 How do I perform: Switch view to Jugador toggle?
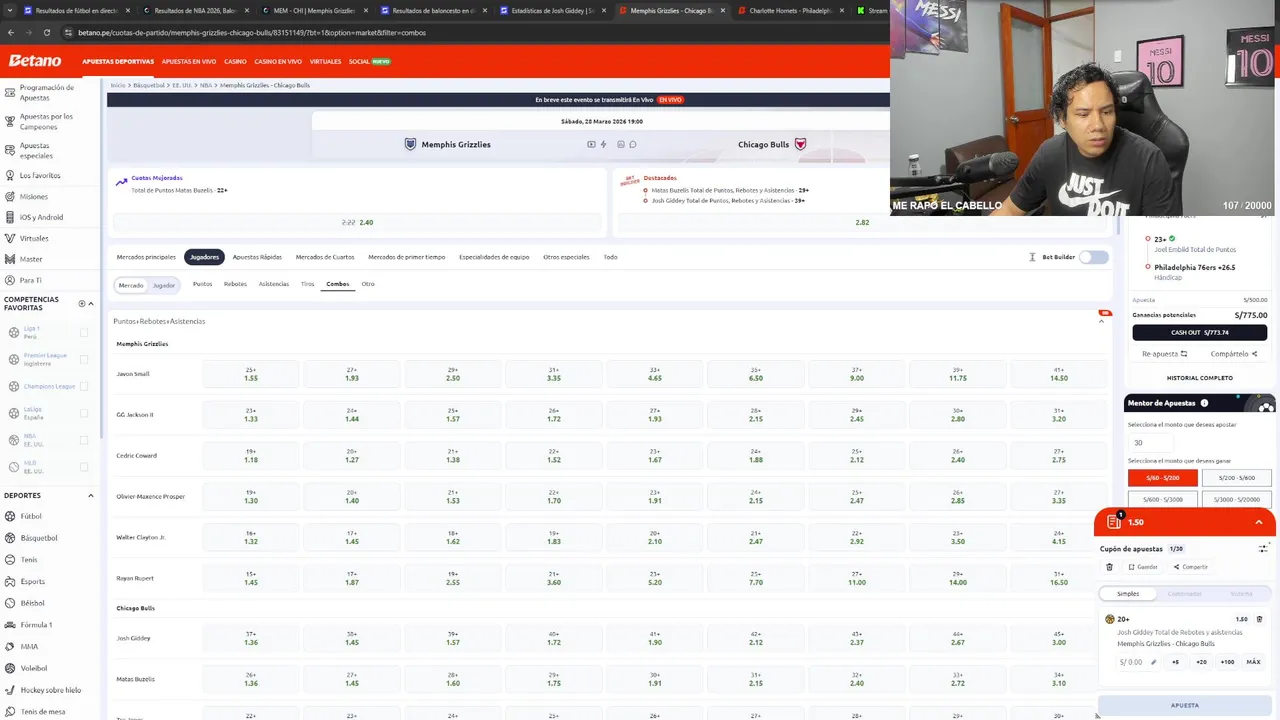(x=164, y=285)
